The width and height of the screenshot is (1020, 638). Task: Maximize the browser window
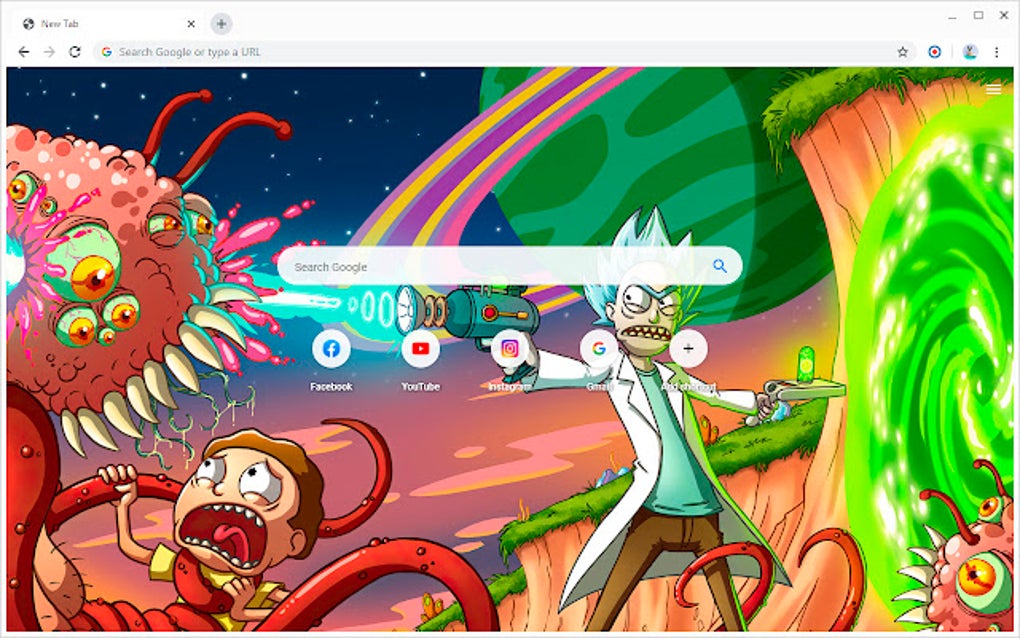pos(978,15)
